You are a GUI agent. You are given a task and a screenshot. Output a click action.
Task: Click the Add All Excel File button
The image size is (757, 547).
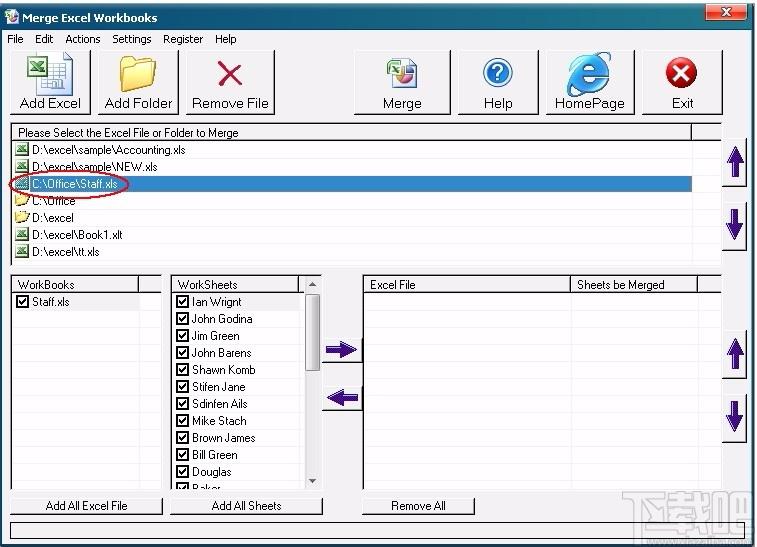[x=86, y=505]
